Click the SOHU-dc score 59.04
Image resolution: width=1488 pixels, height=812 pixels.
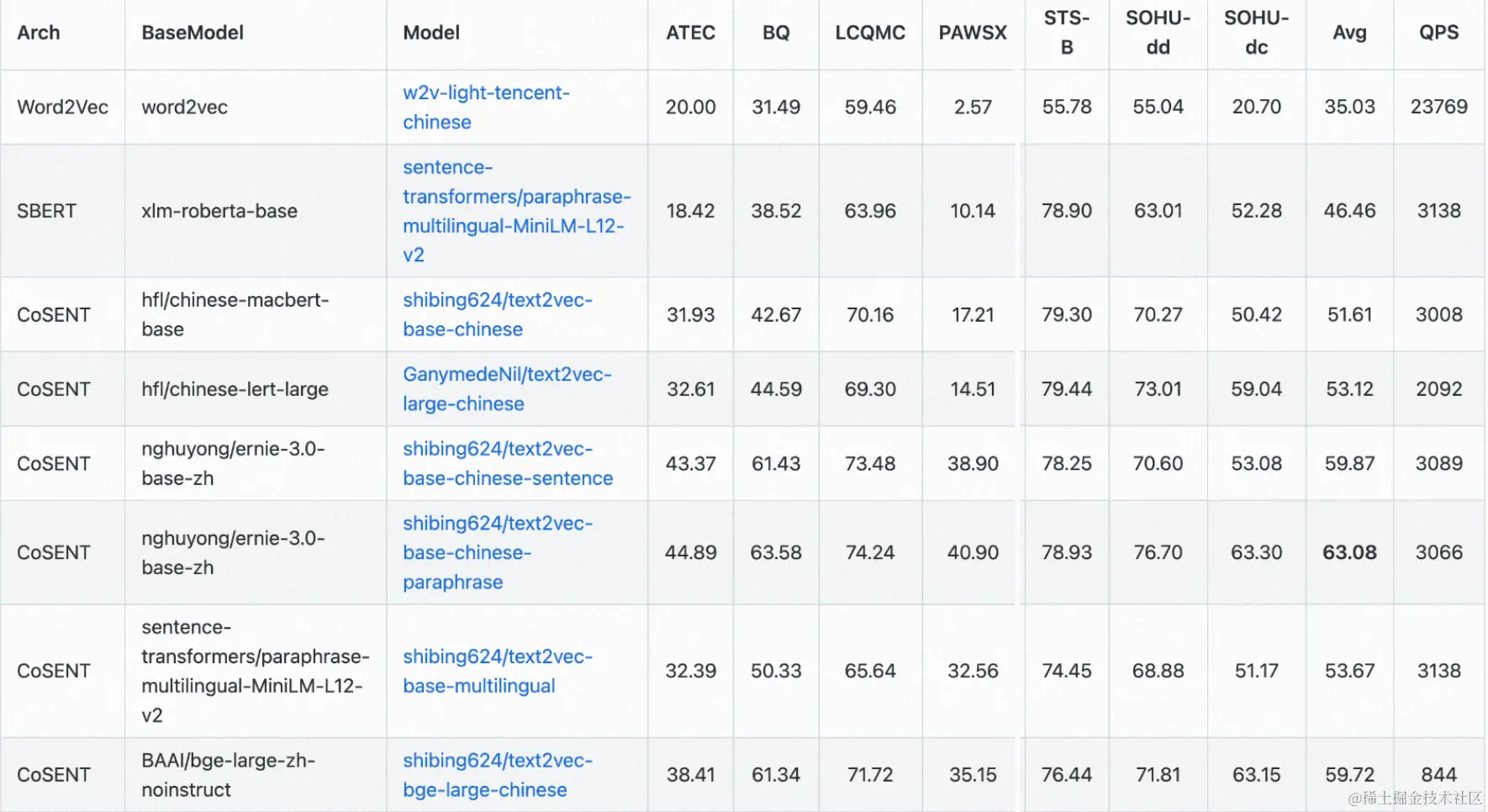click(x=1257, y=389)
